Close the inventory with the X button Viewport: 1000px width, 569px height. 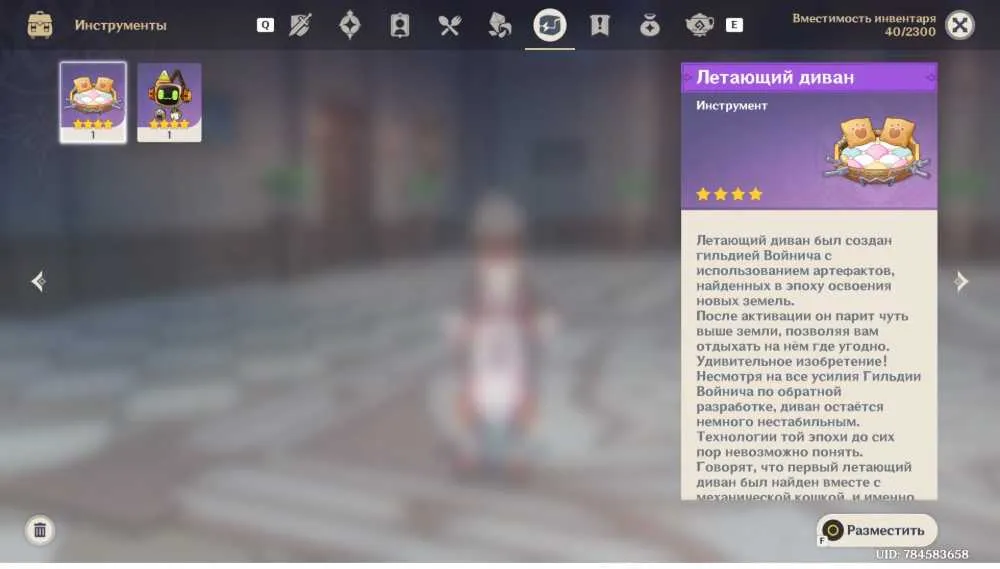click(x=960, y=26)
